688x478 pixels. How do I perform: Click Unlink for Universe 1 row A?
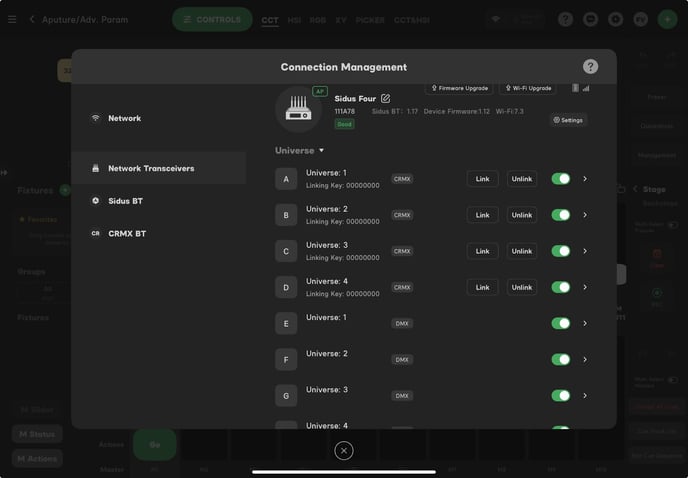[x=522, y=179]
